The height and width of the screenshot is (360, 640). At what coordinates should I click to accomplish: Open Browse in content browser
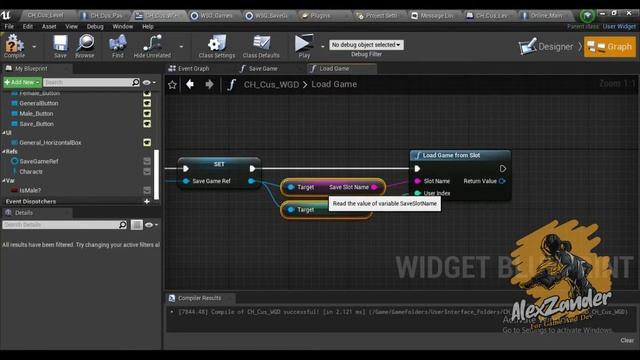[x=85, y=46]
